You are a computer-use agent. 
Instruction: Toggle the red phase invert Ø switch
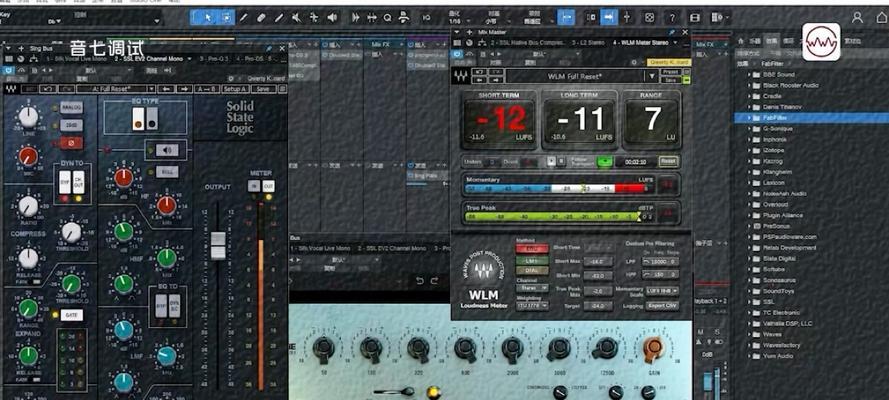click(71, 142)
